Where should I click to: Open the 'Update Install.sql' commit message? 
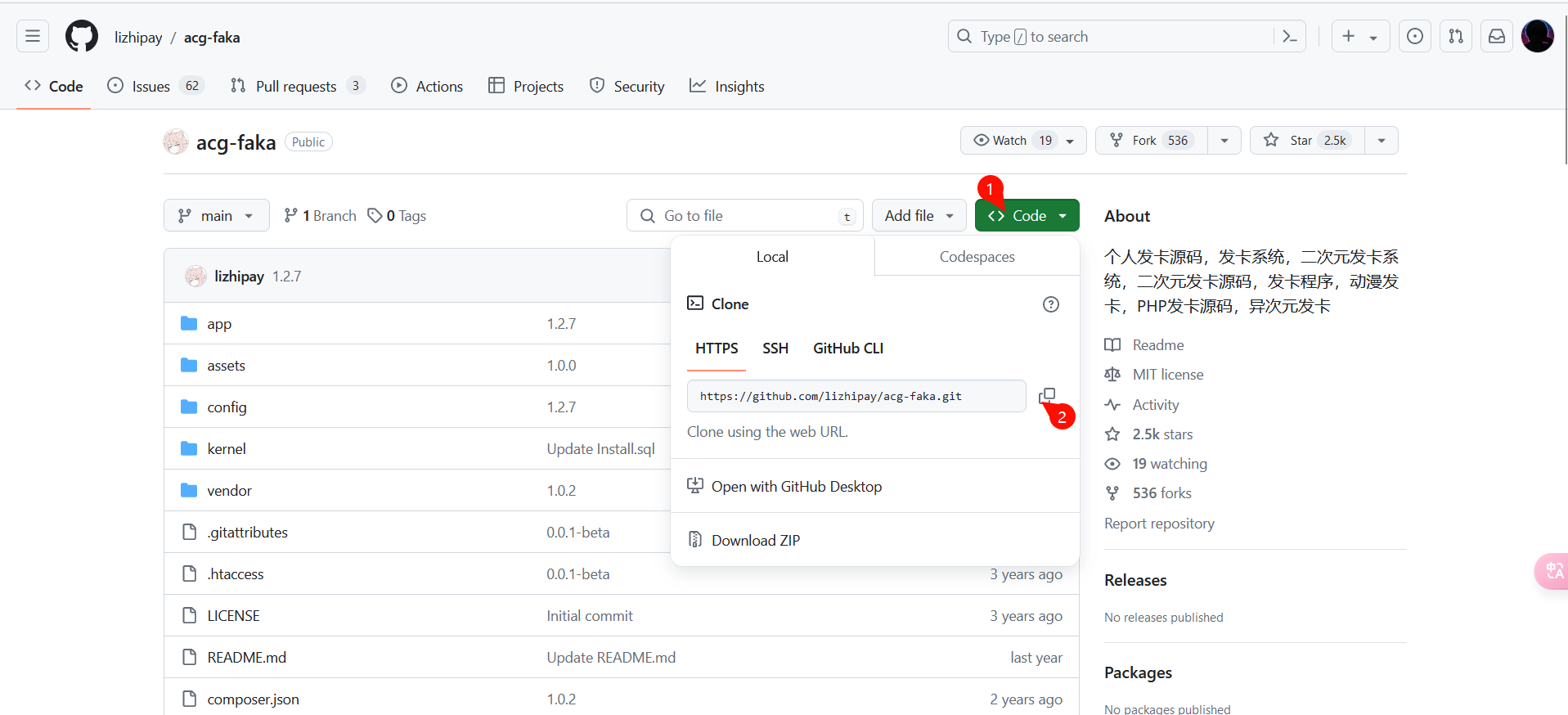600,449
